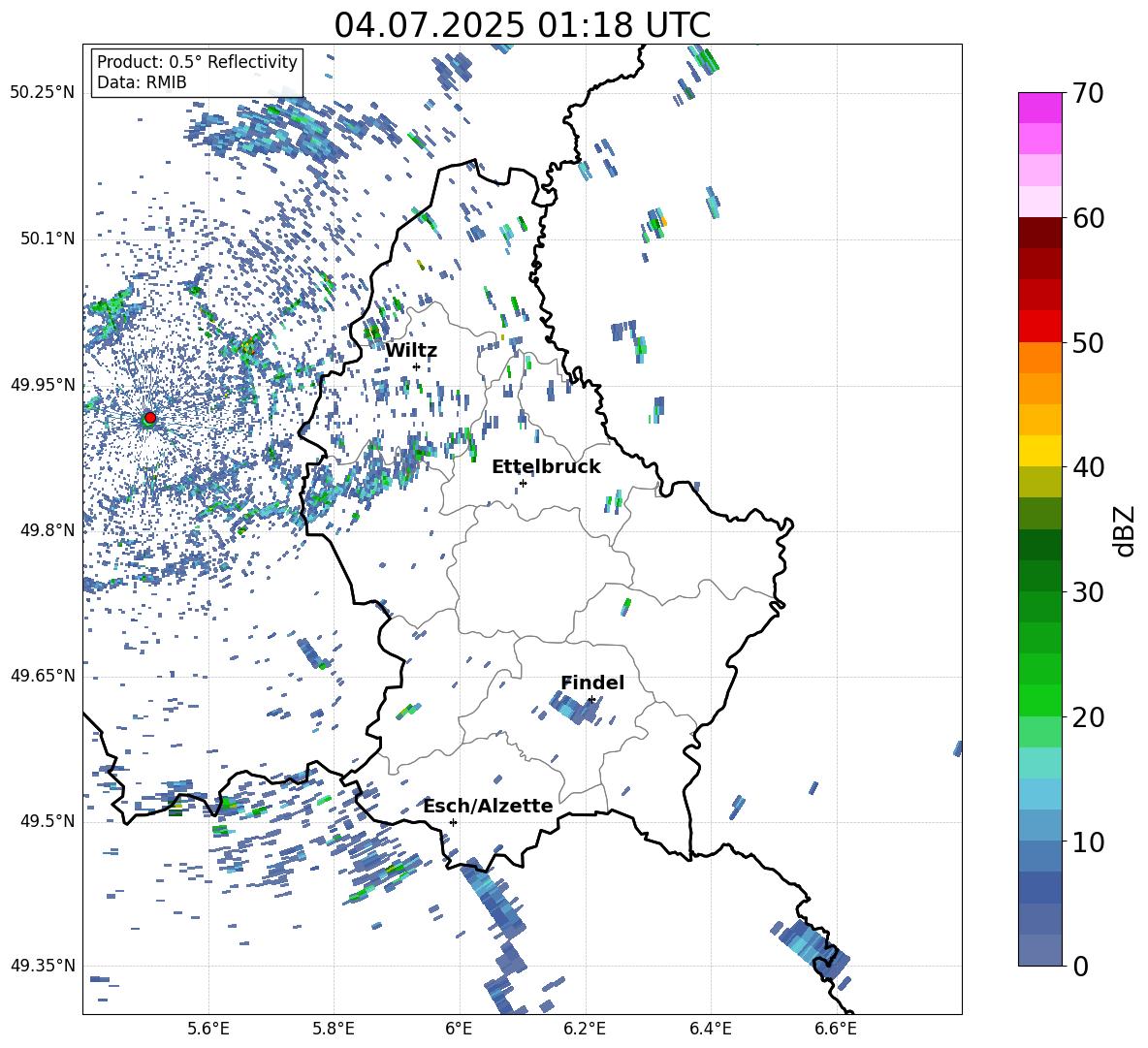Viewport: 1148px width, 1048px height.
Task: Click the Esch/Alzette city label
Action: [x=488, y=806]
